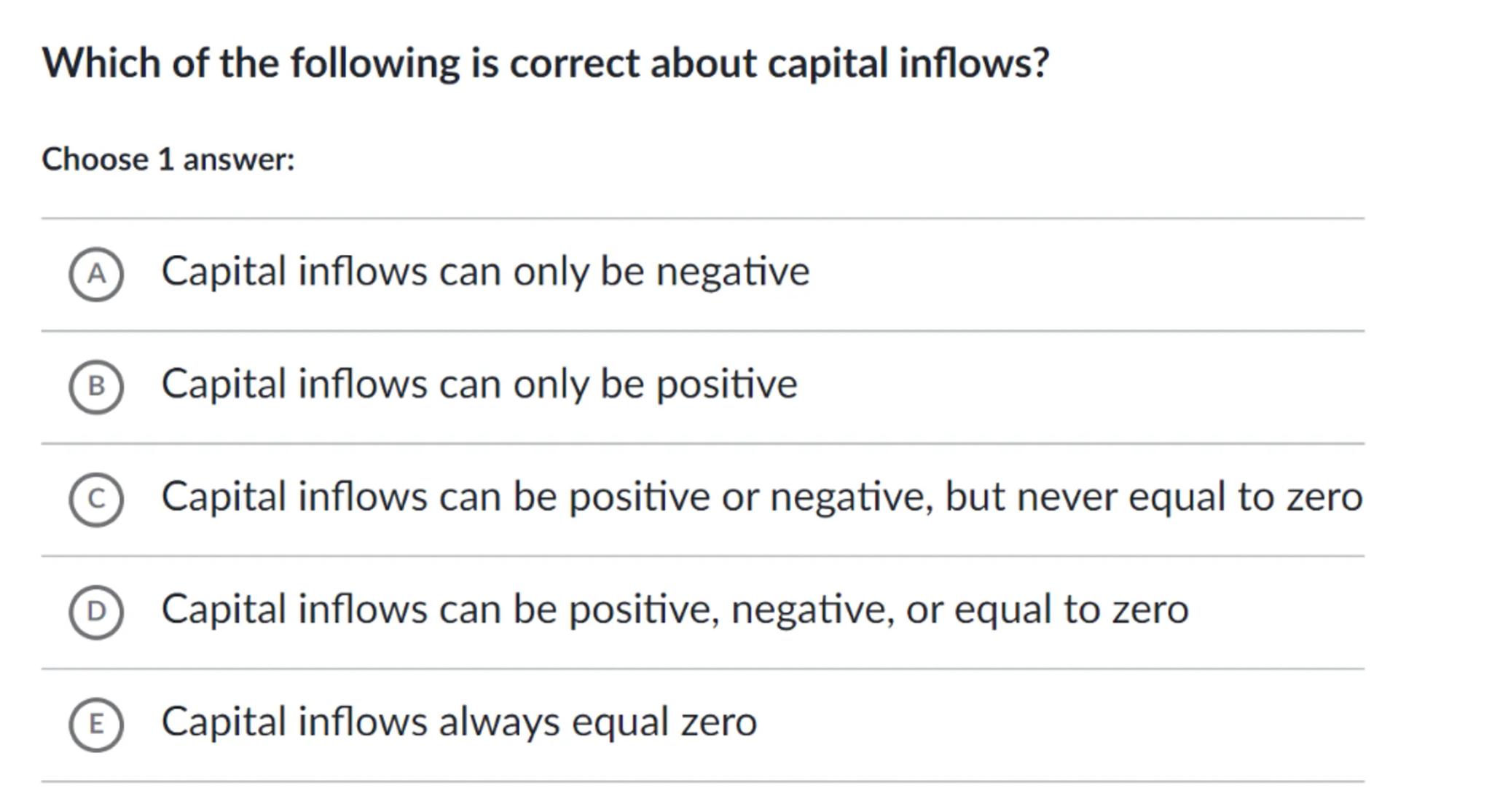Select radio button B circle
This screenshot has width=1492, height=812.
click(96, 387)
